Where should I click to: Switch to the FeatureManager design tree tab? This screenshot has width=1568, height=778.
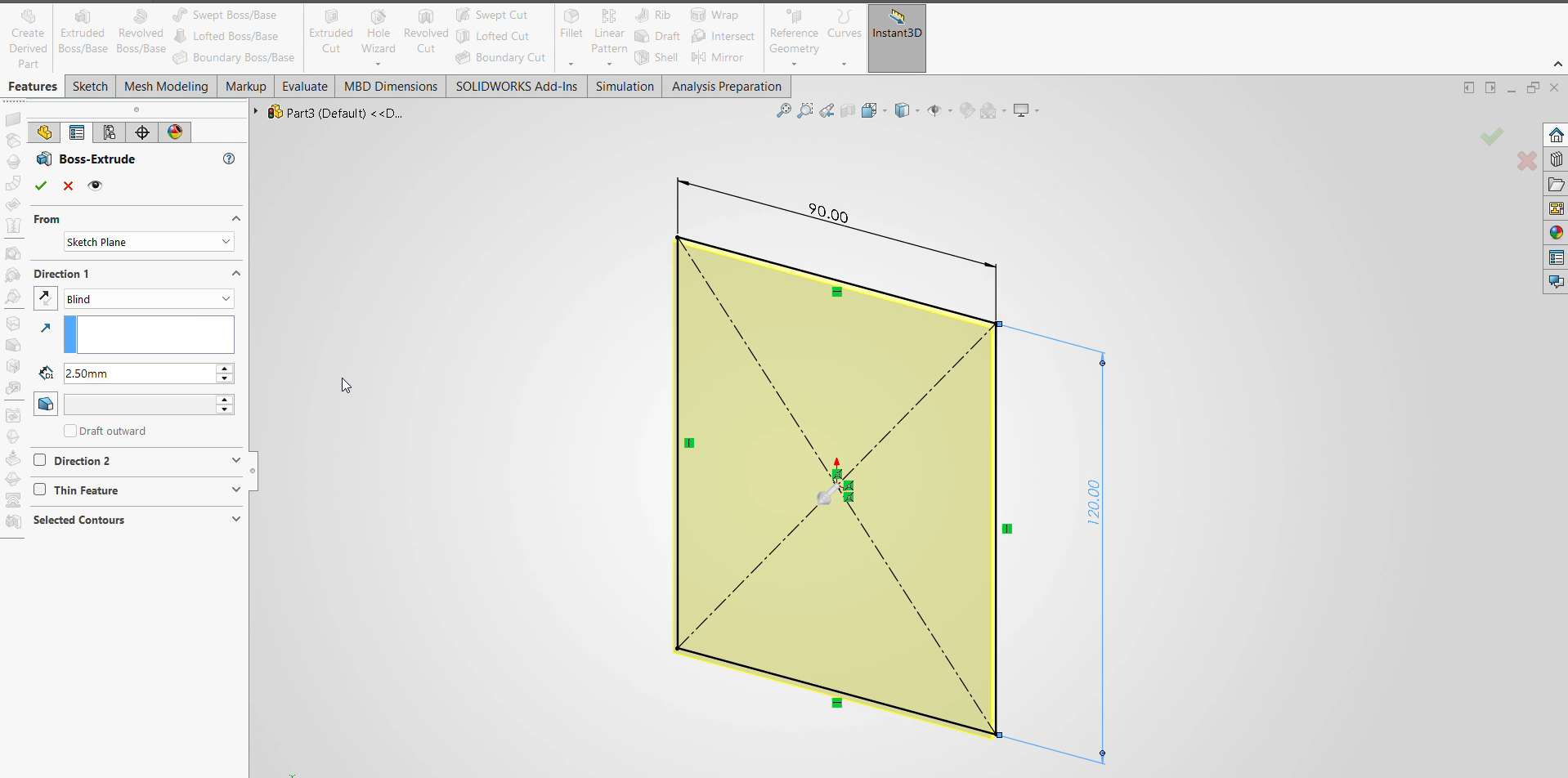[x=44, y=132]
